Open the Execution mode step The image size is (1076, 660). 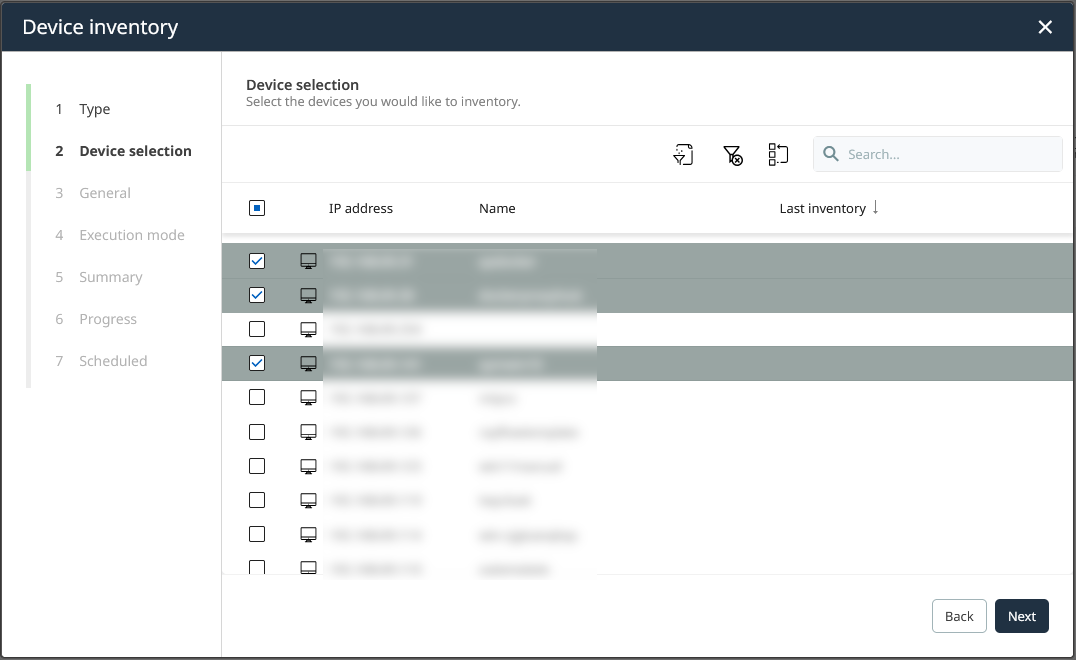132,235
